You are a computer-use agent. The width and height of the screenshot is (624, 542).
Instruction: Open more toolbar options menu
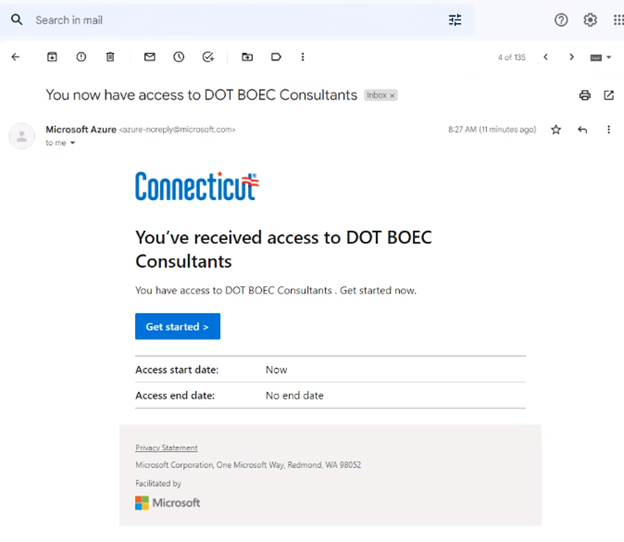click(303, 57)
